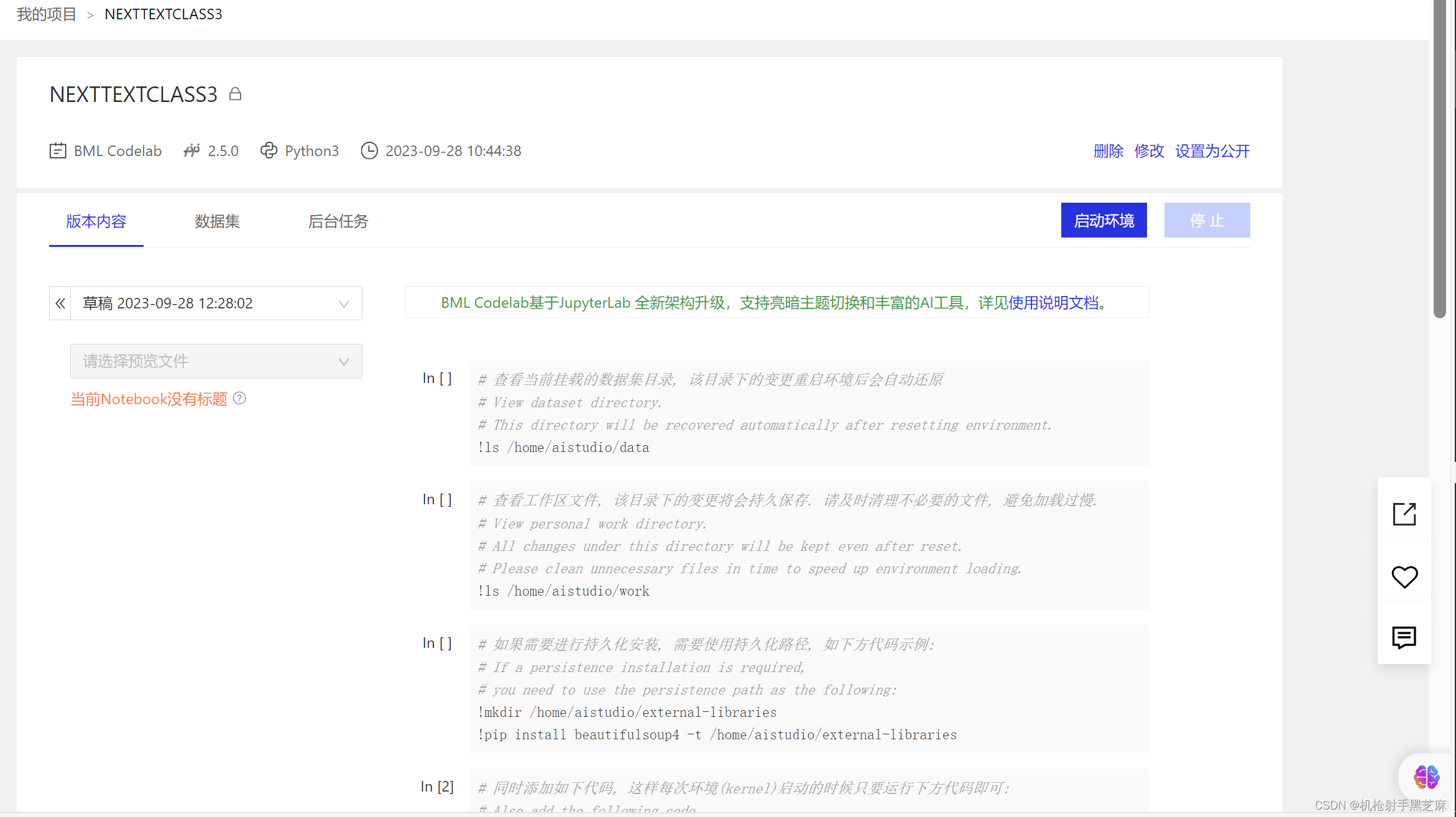Image resolution: width=1456 pixels, height=817 pixels.
Task: Click 设置为公开 link
Action: pyautogui.click(x=1212, y=151)
